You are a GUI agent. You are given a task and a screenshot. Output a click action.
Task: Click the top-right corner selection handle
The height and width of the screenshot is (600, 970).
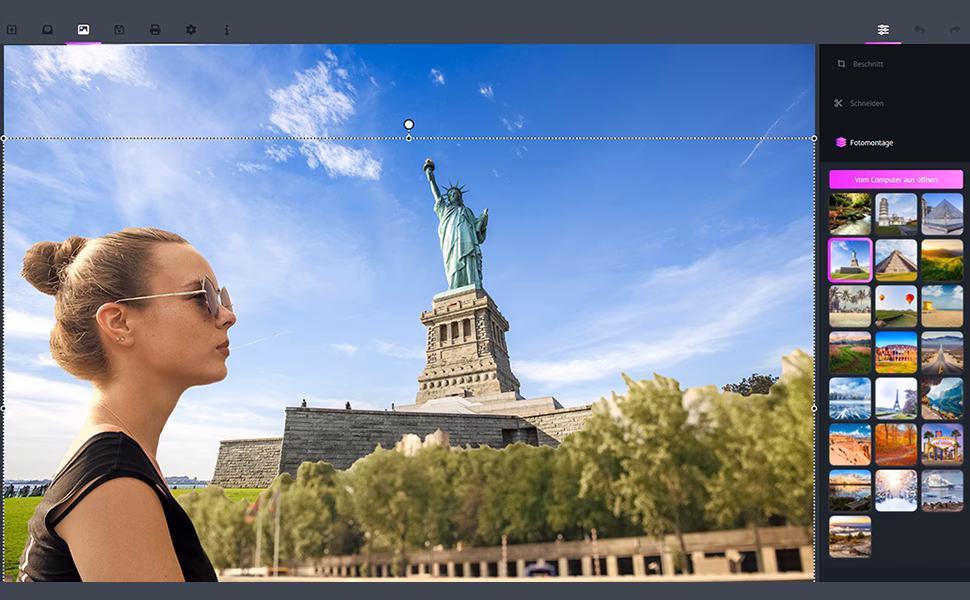pyautogui.click(x=814, y=139)
